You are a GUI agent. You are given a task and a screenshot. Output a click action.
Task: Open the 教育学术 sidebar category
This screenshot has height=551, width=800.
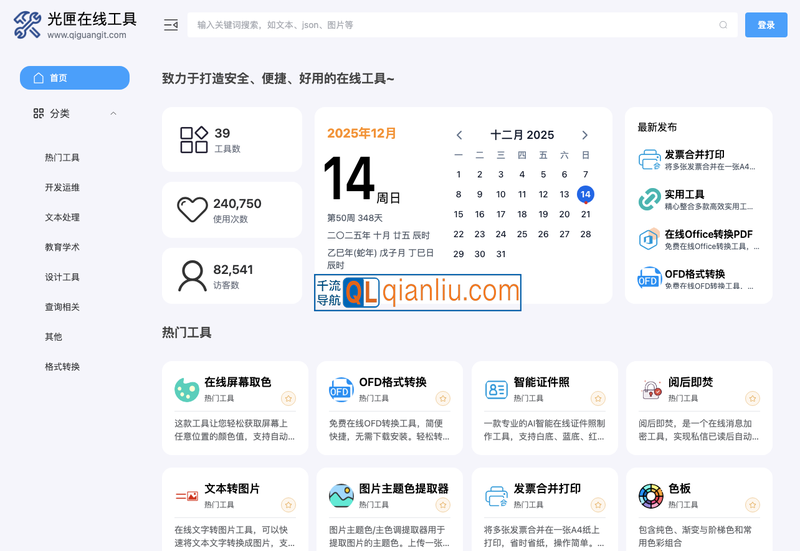(62, 247)
